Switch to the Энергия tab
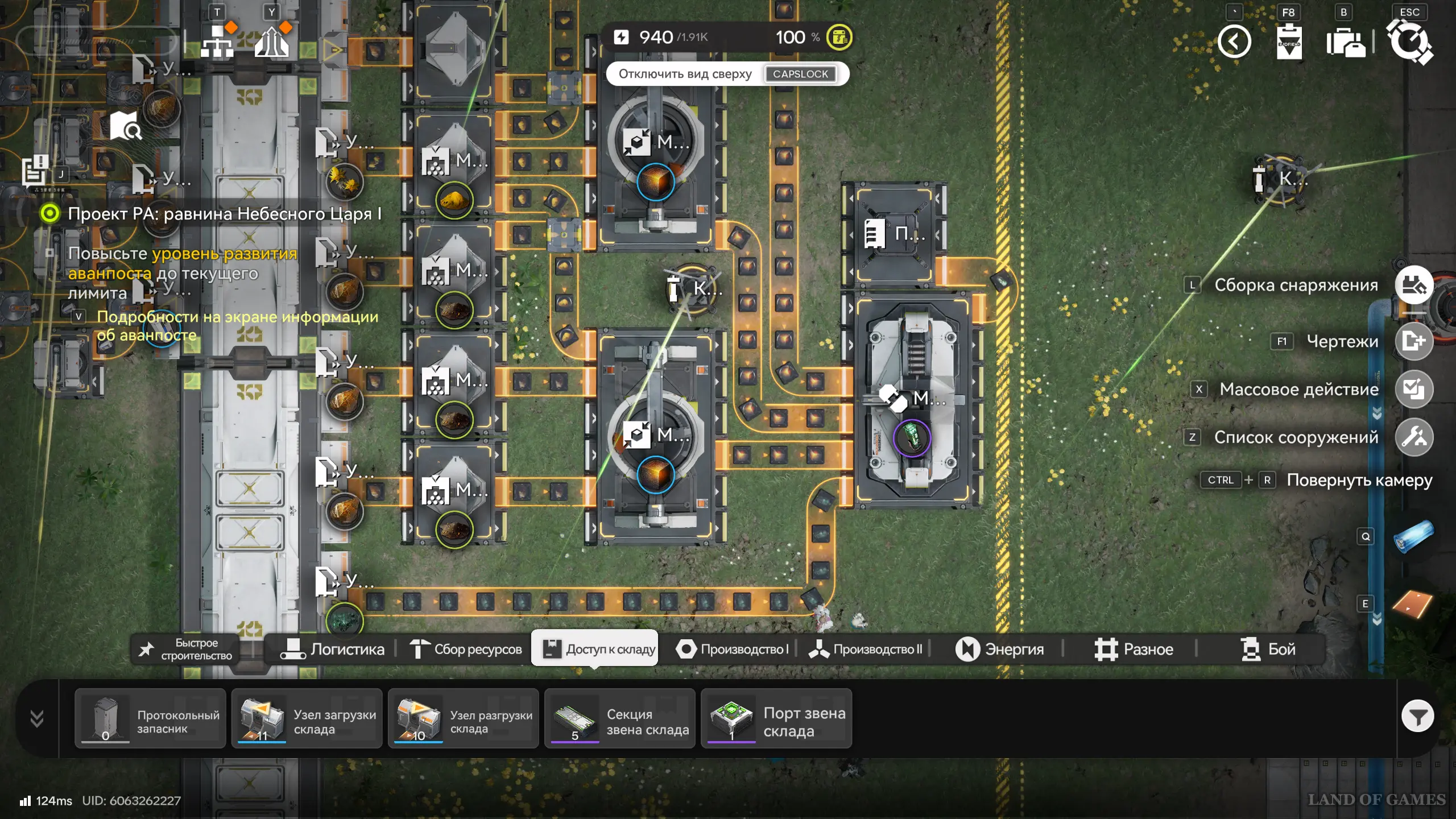This screenshot has height=819, width=1456. pyautogui.click(x=1000, y=649)
